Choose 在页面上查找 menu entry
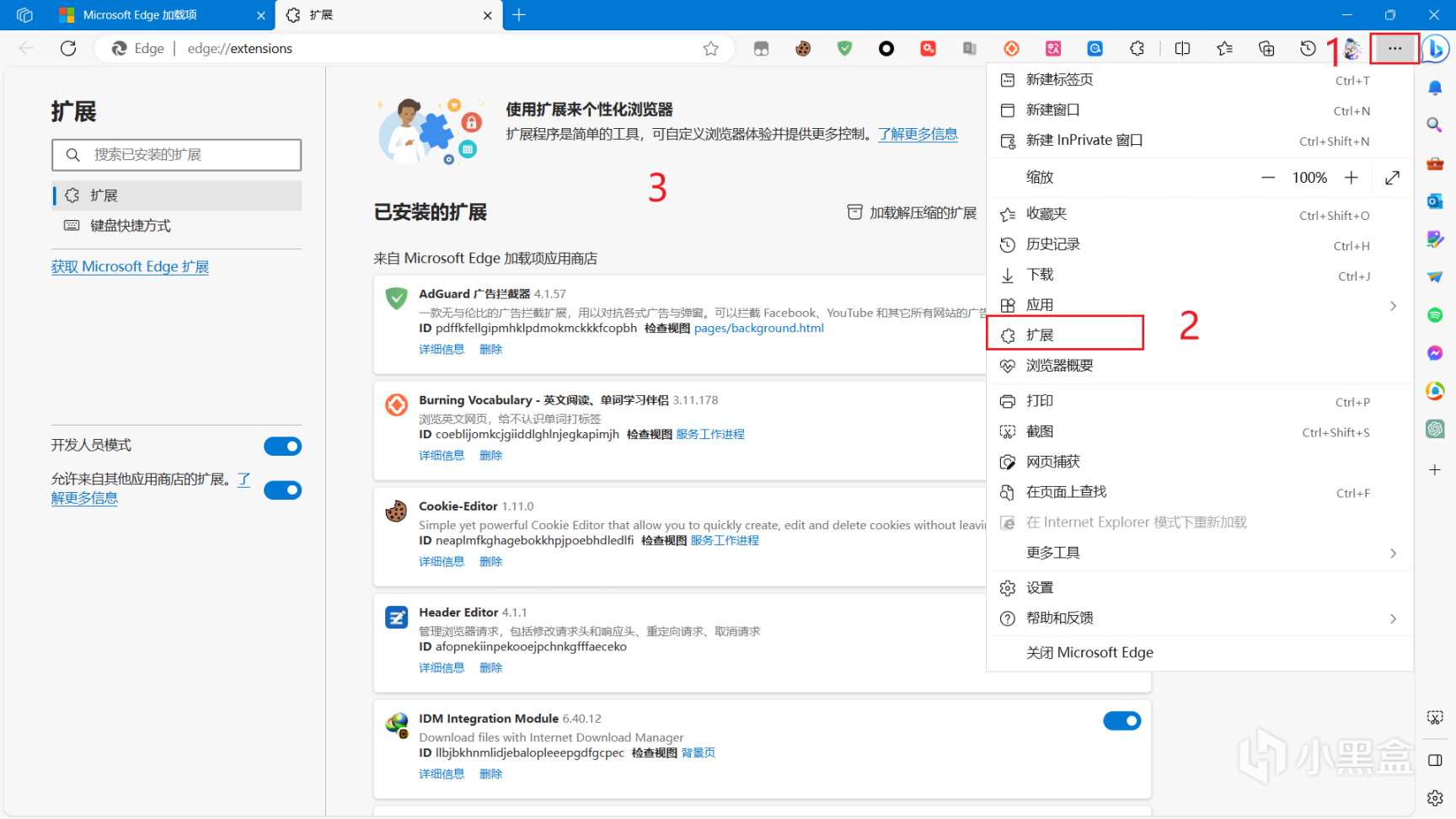 pyautogui.click(x=1199, y=492)
